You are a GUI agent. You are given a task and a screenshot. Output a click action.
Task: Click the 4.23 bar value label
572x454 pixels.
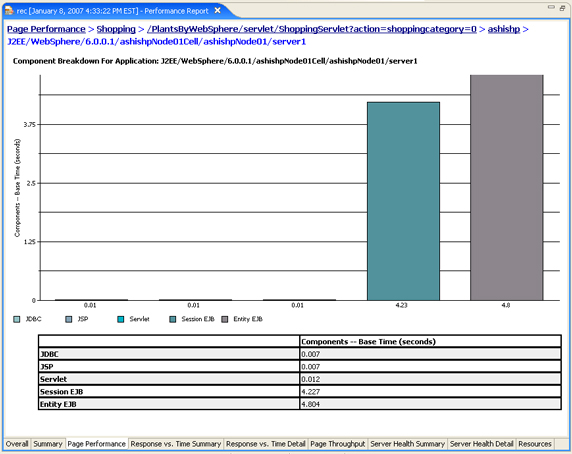401,305
